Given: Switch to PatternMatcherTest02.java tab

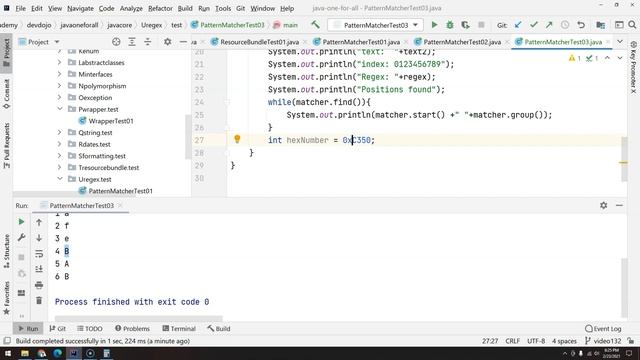Looking at the screenshot, I should pyautogui.click(x=462, y=42).
